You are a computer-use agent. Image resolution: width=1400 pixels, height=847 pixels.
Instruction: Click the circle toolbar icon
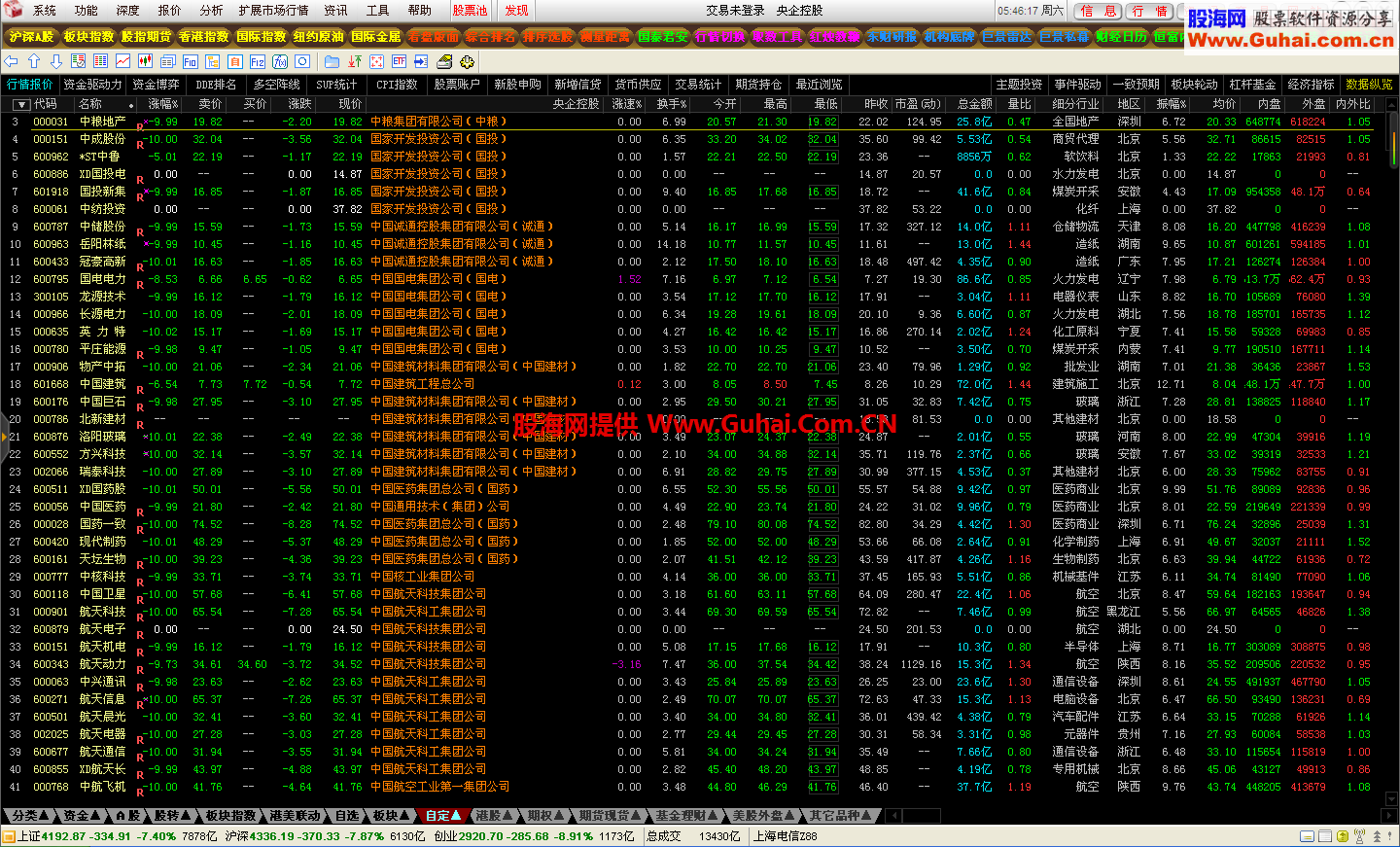coord(302,61)
